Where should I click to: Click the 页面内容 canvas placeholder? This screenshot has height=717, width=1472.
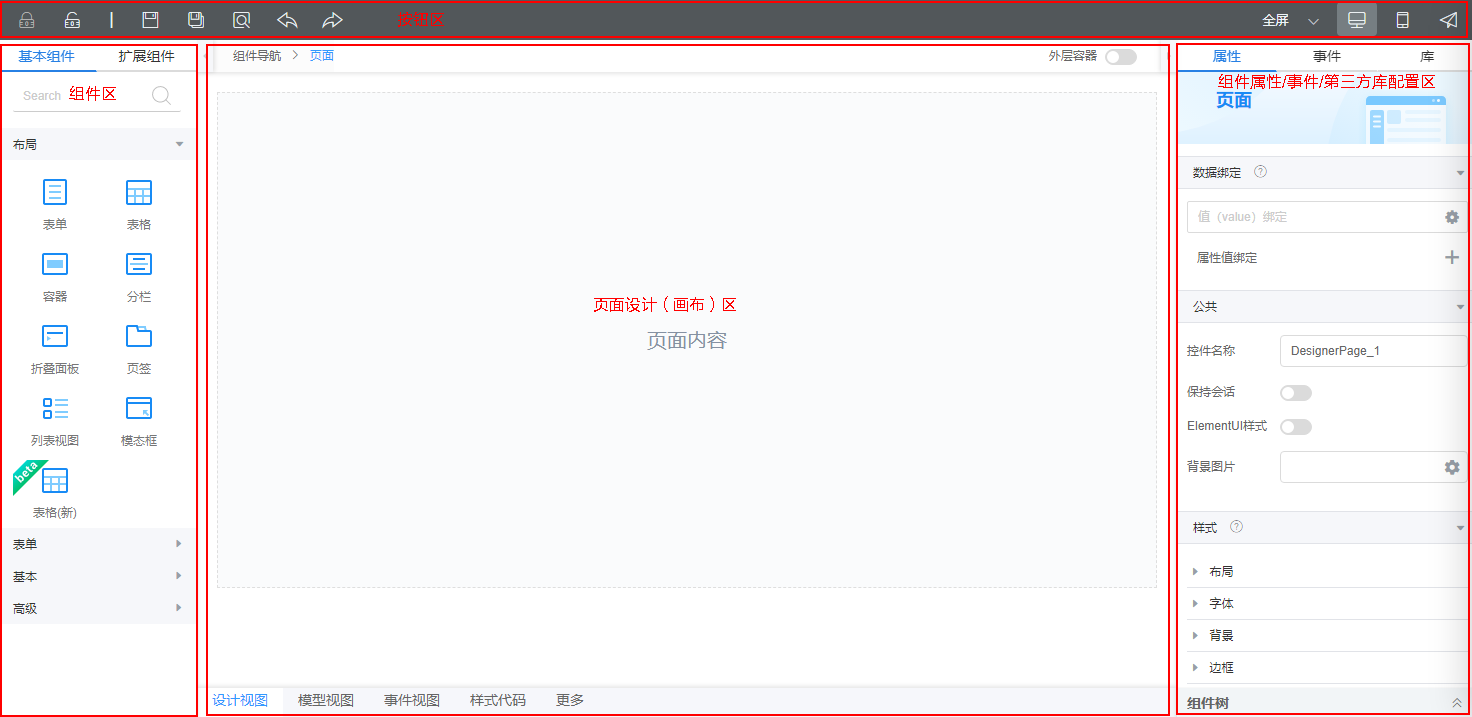click(687, 340)
